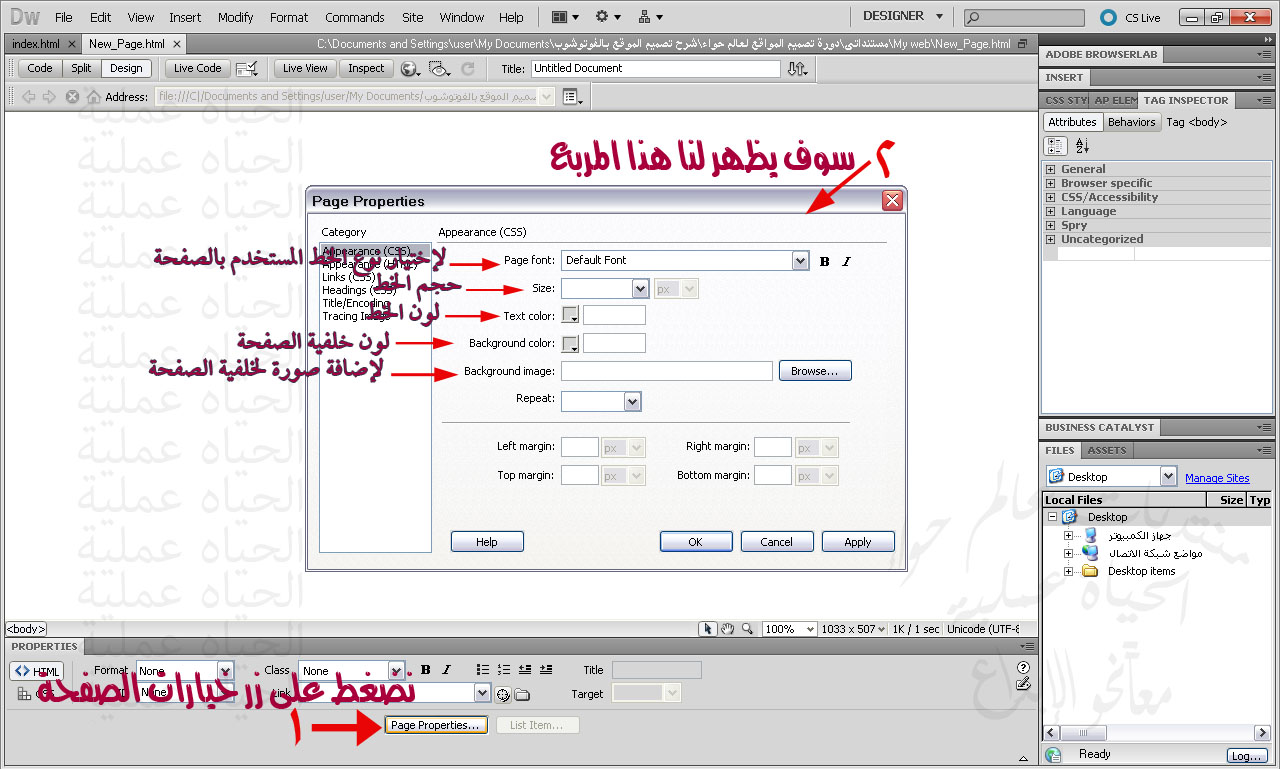Open the Background color swatch picker

click(570, 344)
